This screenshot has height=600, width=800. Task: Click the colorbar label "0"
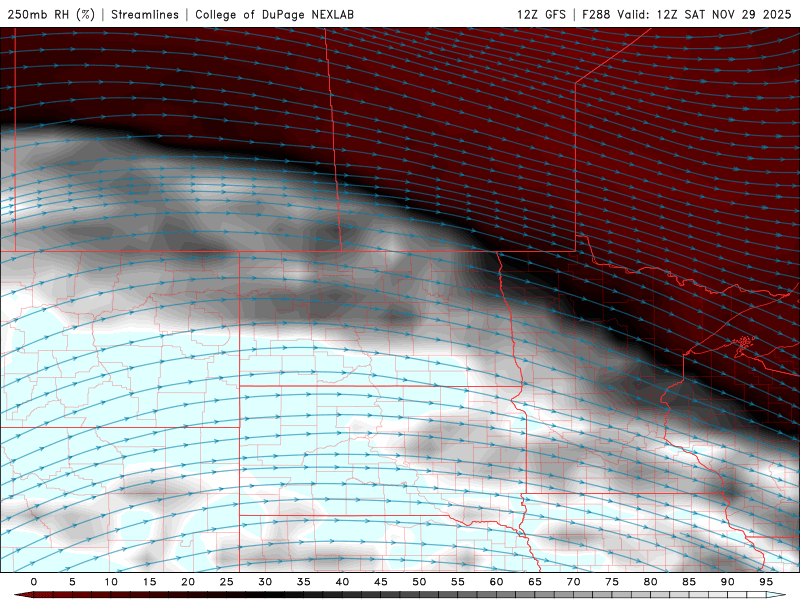[x=34, y=582]
